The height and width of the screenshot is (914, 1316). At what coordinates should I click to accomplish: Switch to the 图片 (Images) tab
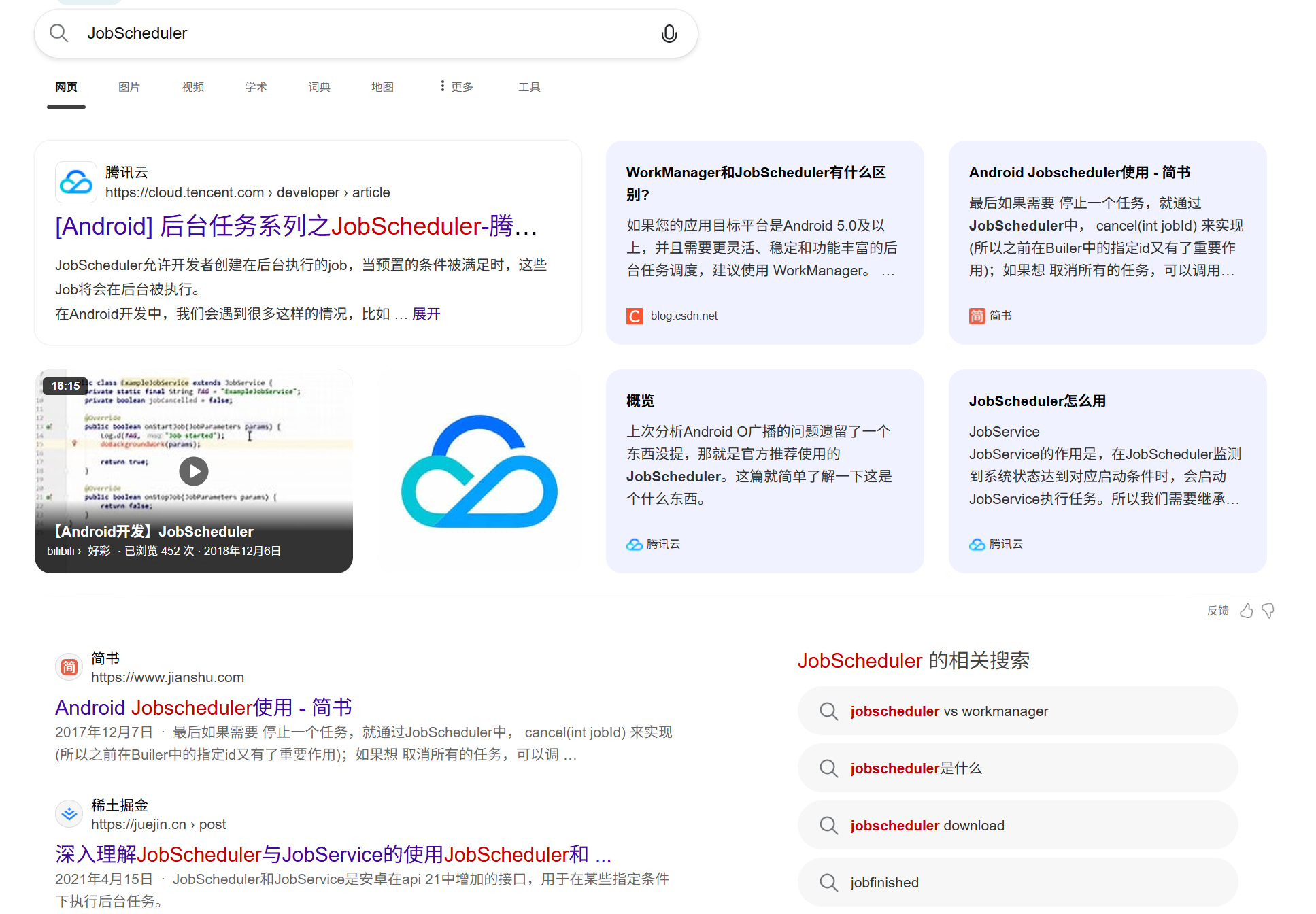[x=129, y=87]
